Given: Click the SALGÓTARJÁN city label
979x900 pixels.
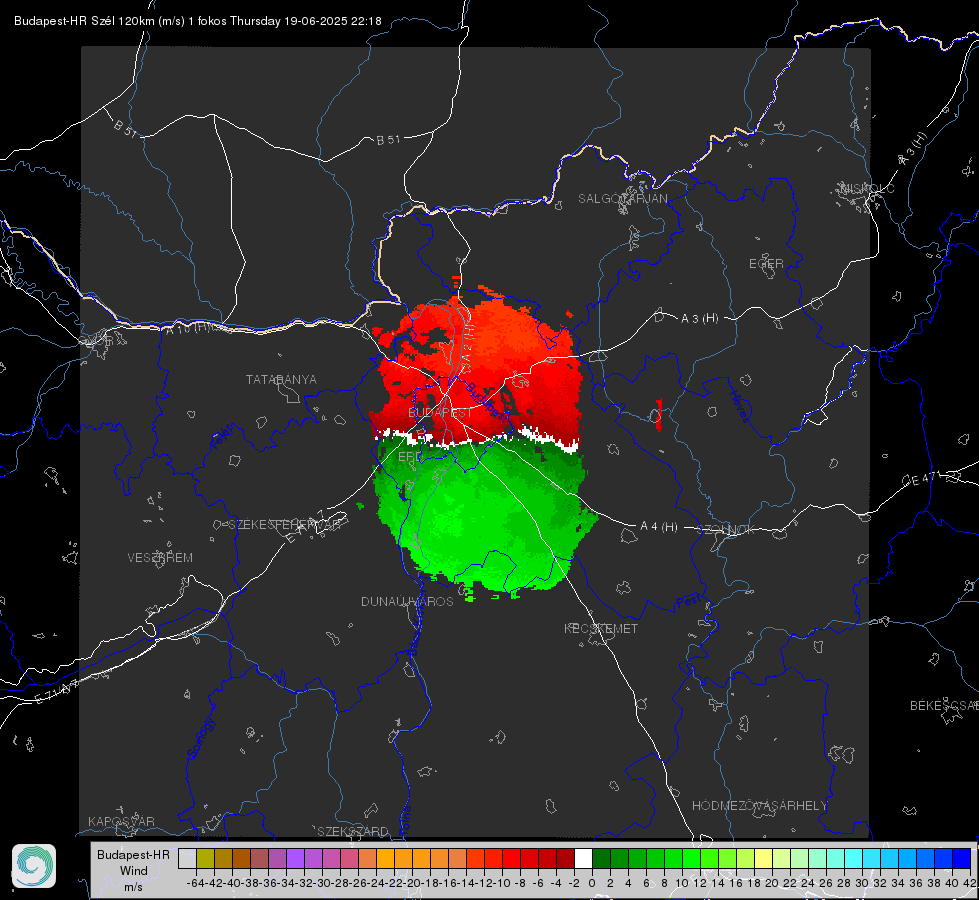Looking at the screenshot, I should click(622, 199).
